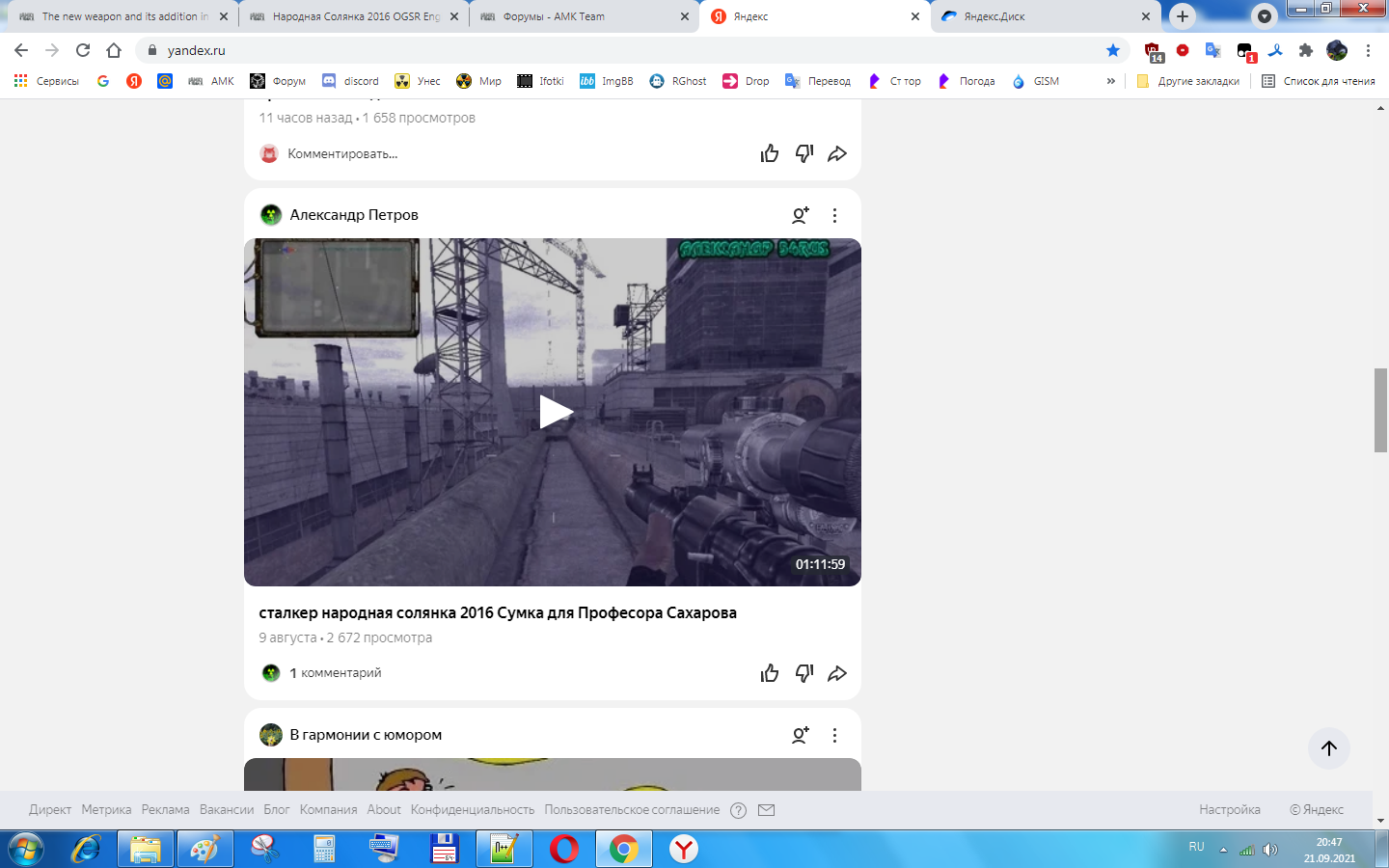This screenshot has width=1389, height=868.
Task: Close the Яндекс tab
Action: tap(915, 16)
